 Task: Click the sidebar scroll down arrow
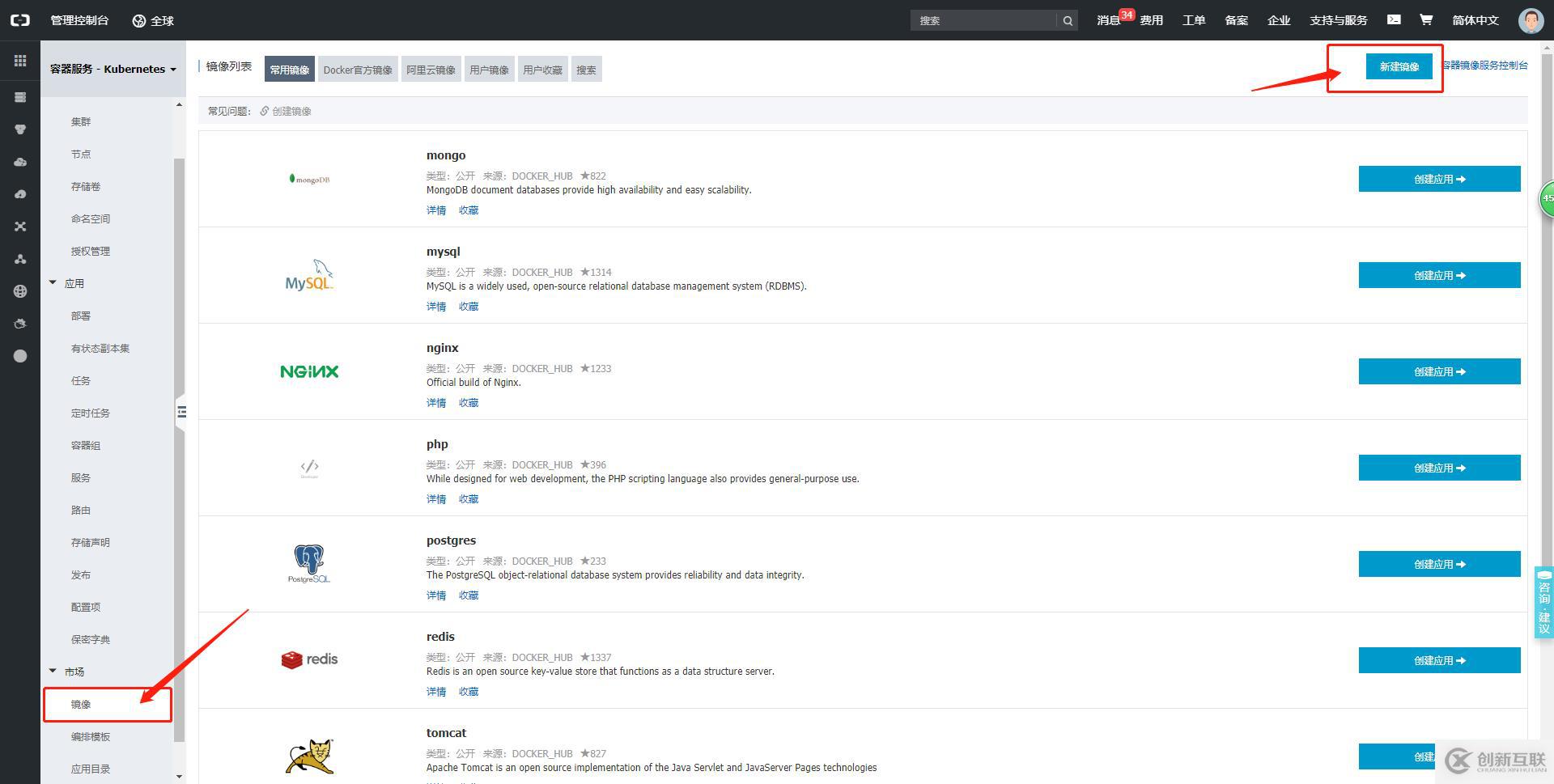tap(179, 777)
